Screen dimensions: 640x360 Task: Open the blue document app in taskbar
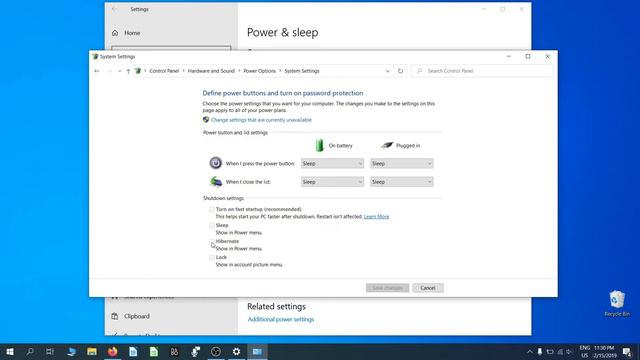[x=133, y=351]
